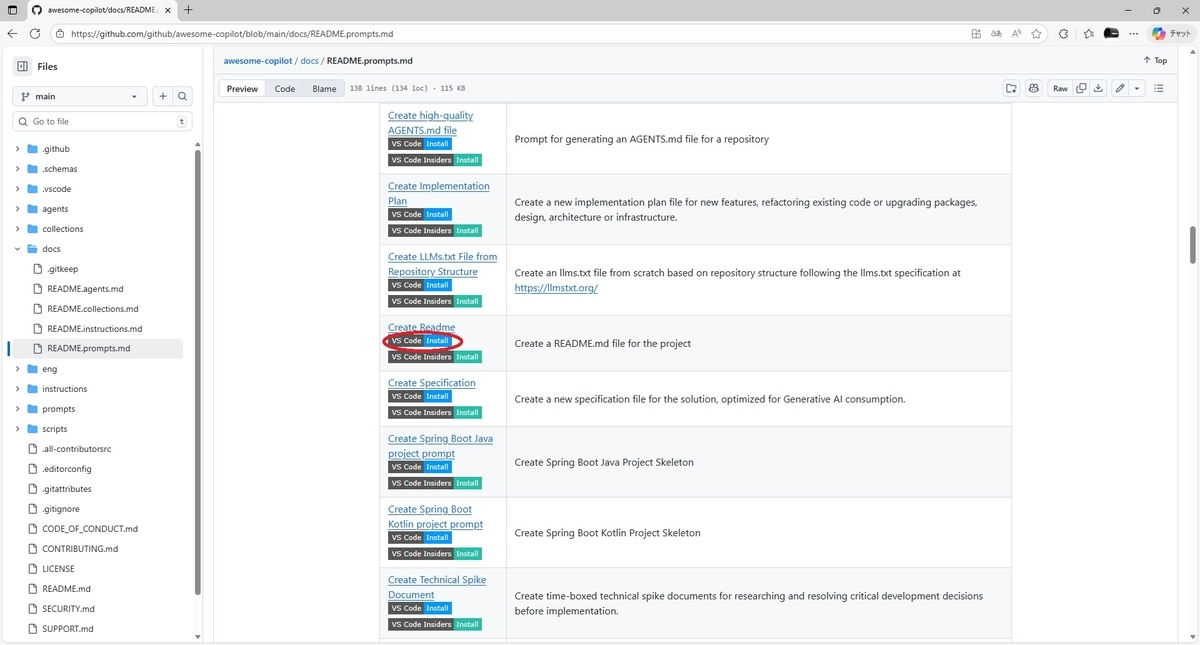Open a new browser tab
This screenshot has width=1200, height=645.
188,10
